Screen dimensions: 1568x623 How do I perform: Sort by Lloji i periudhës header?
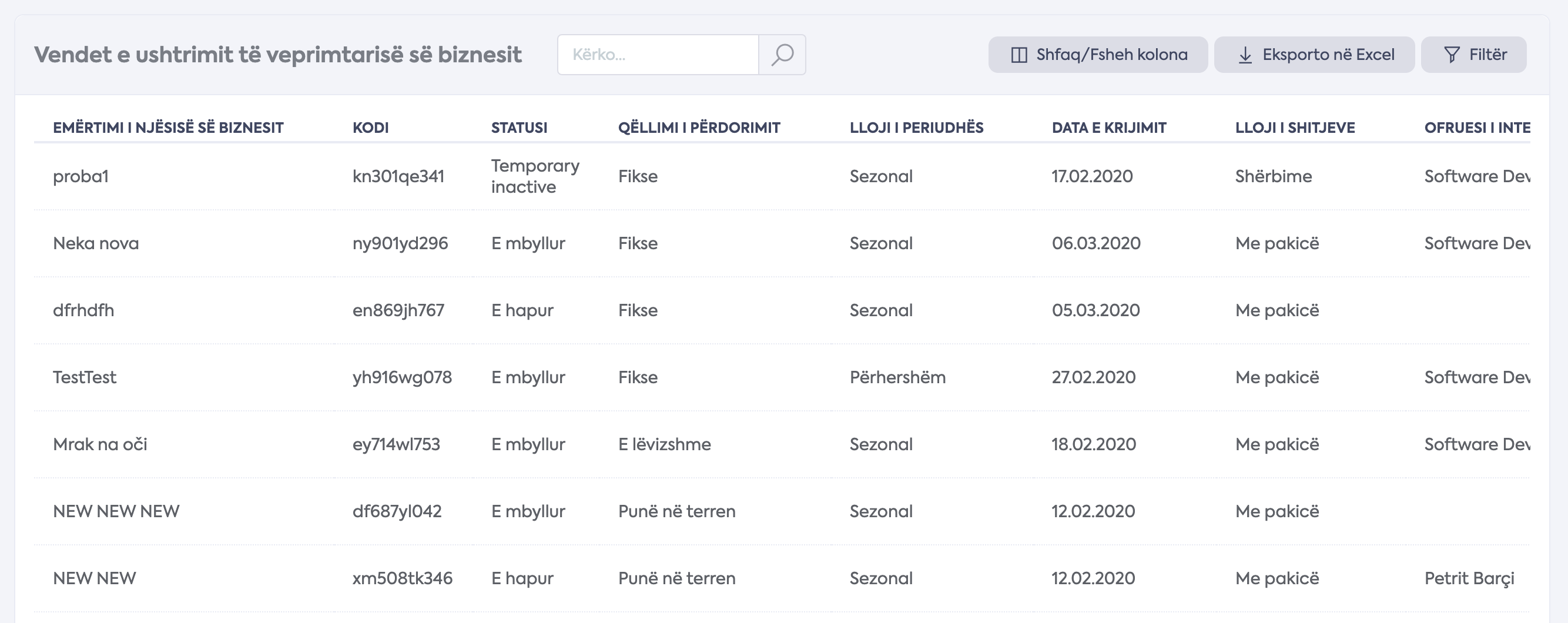[916, 128]
